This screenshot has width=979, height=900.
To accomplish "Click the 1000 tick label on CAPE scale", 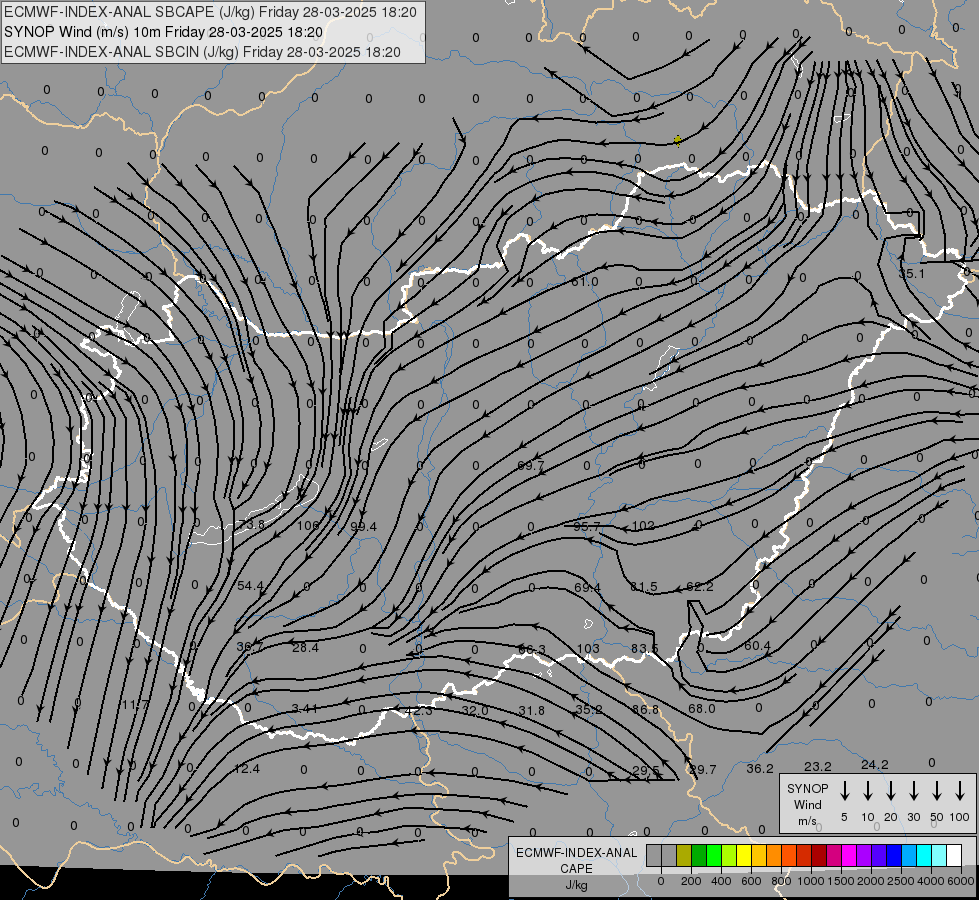I will click(x=811, y=881).
